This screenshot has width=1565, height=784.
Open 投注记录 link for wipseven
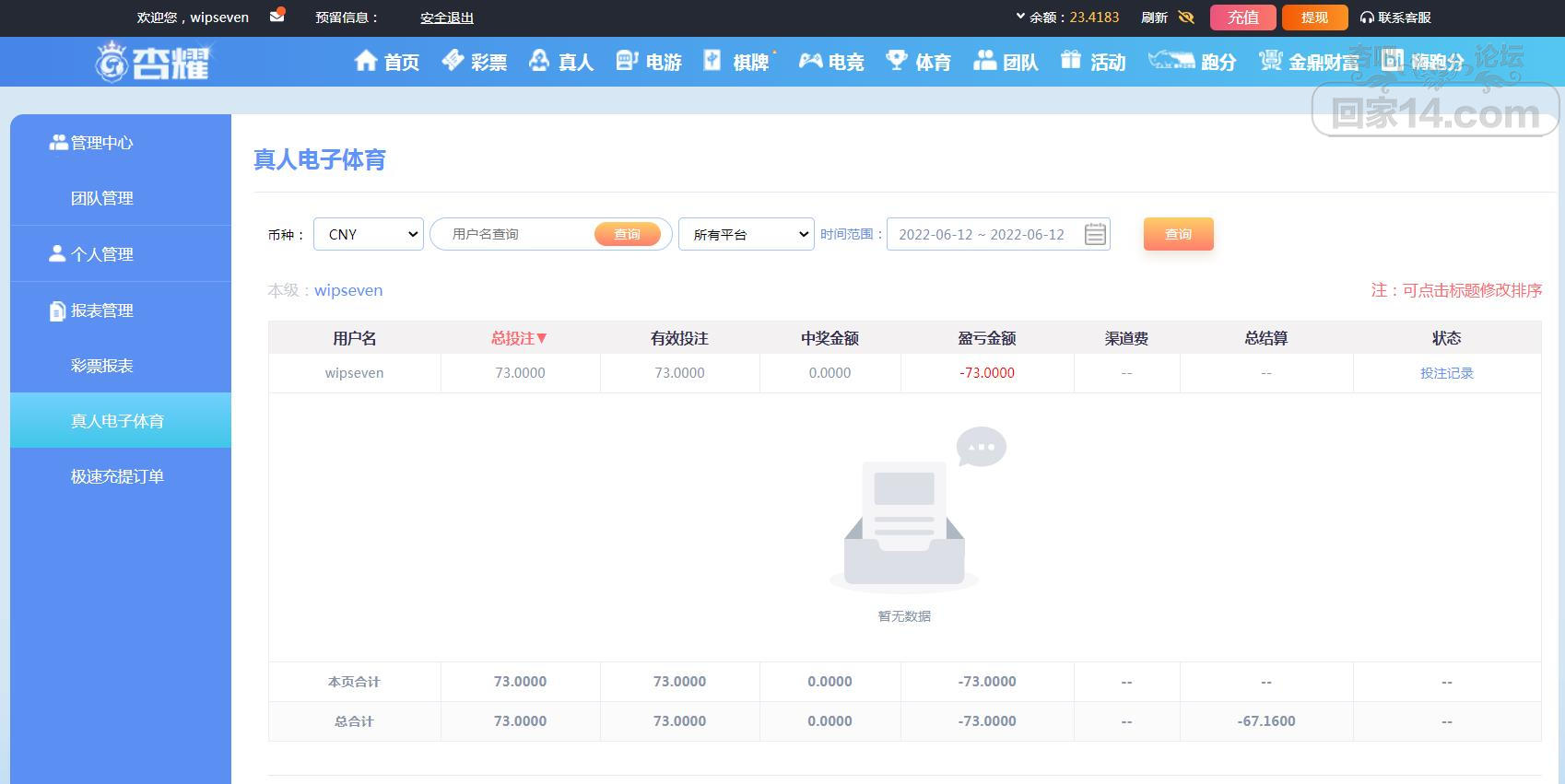coord(1446,373)
